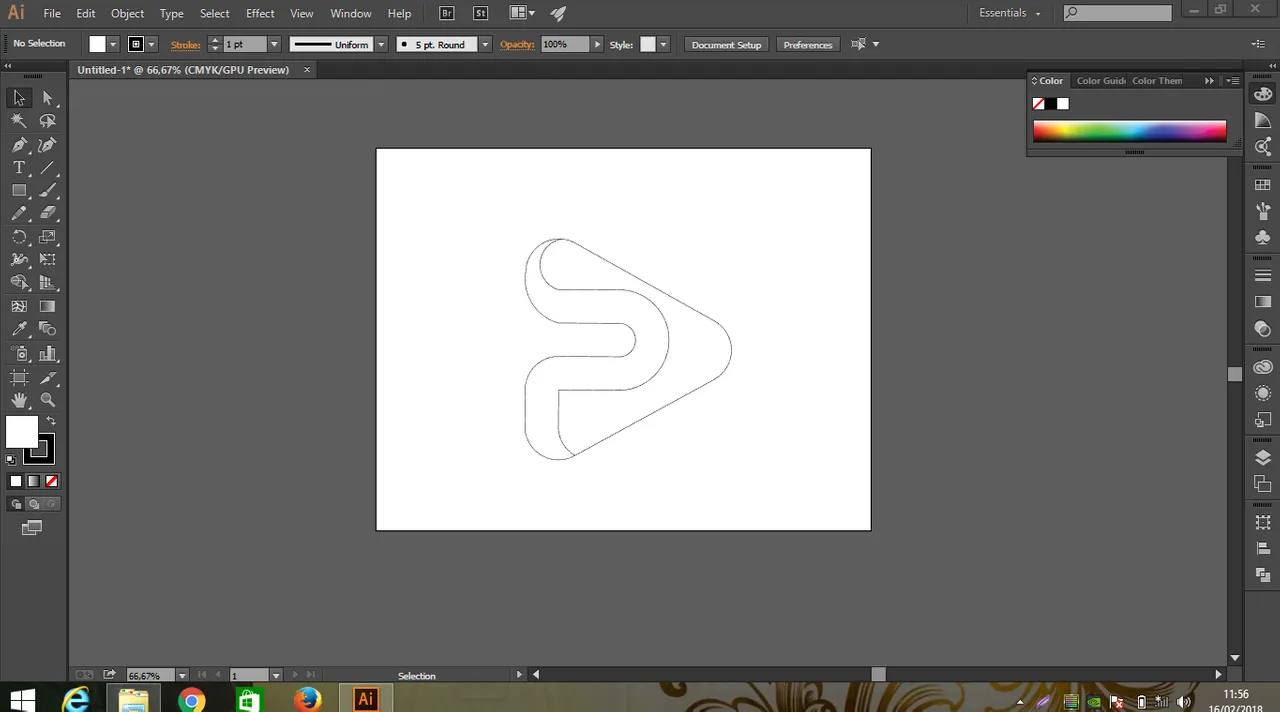Viewport: 1280px width, 712px height.
Task: Select the Shape Builder tool
Action: tap(19, 283)
